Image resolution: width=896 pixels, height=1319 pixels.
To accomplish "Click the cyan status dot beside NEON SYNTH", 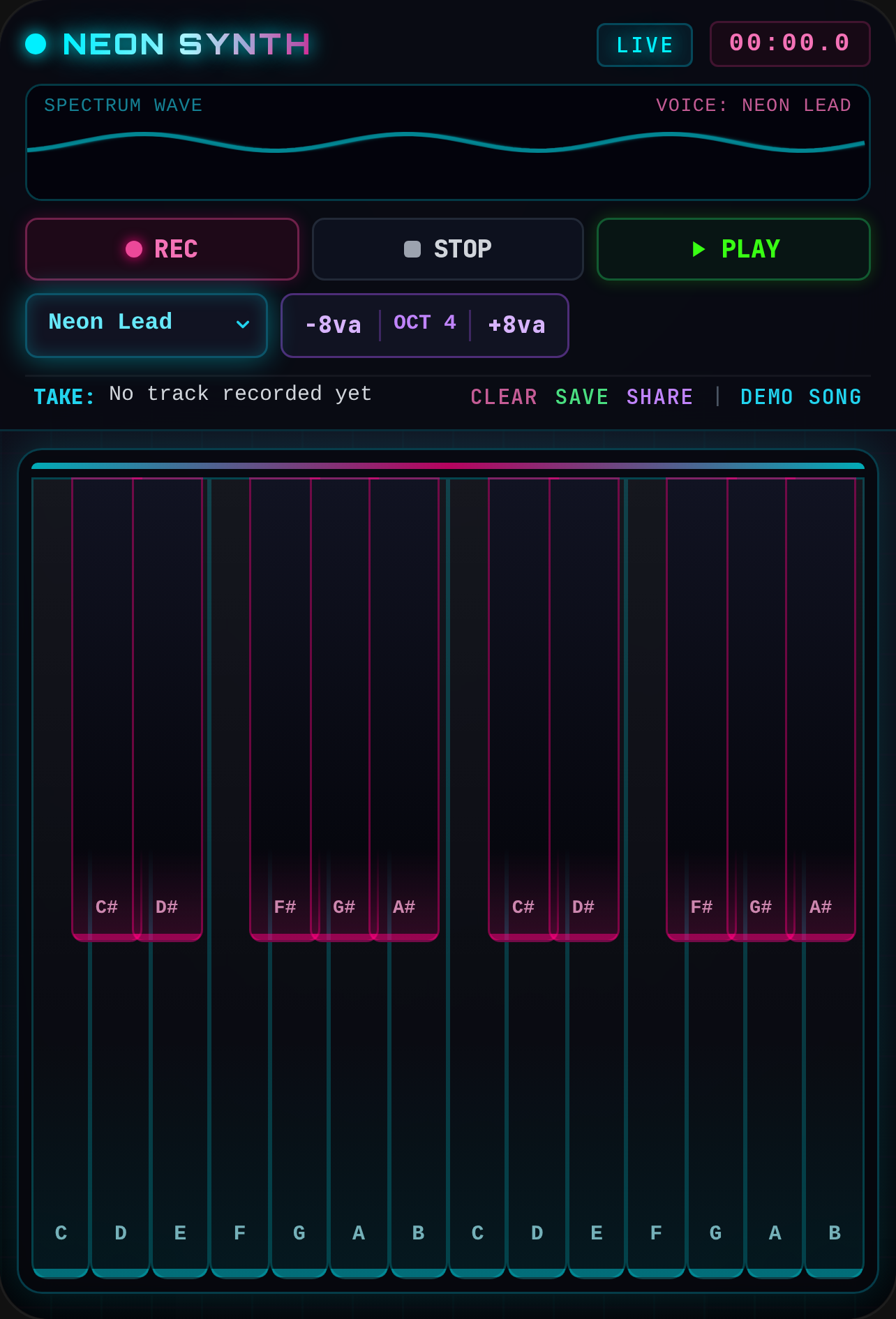I will pyautogui.click(x=36, y=44).
